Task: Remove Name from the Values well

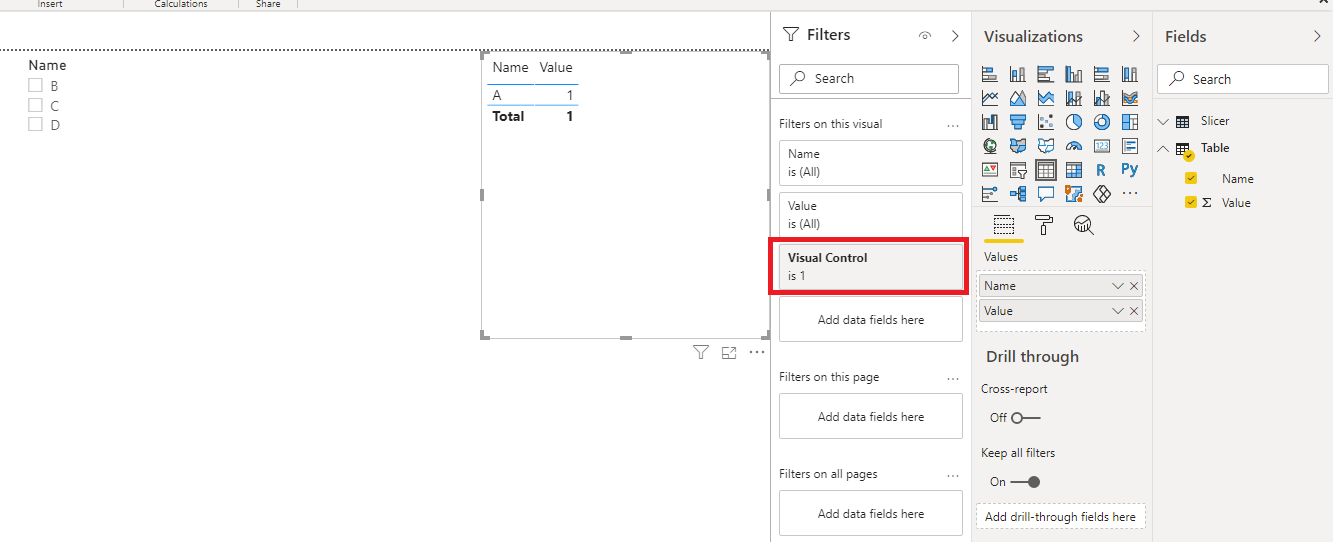Action: pos(1134,286)
